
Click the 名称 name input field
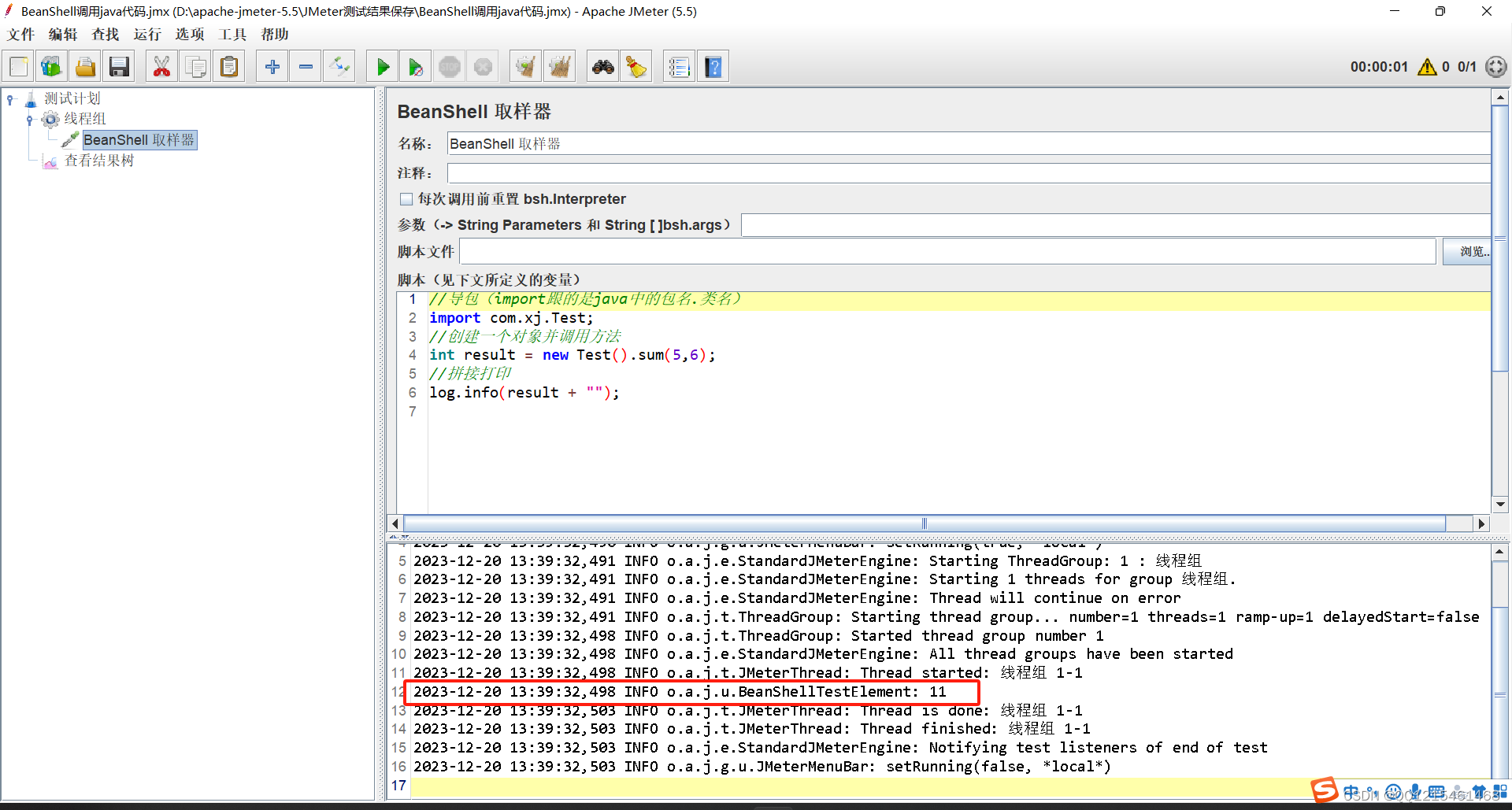point(968,144)
